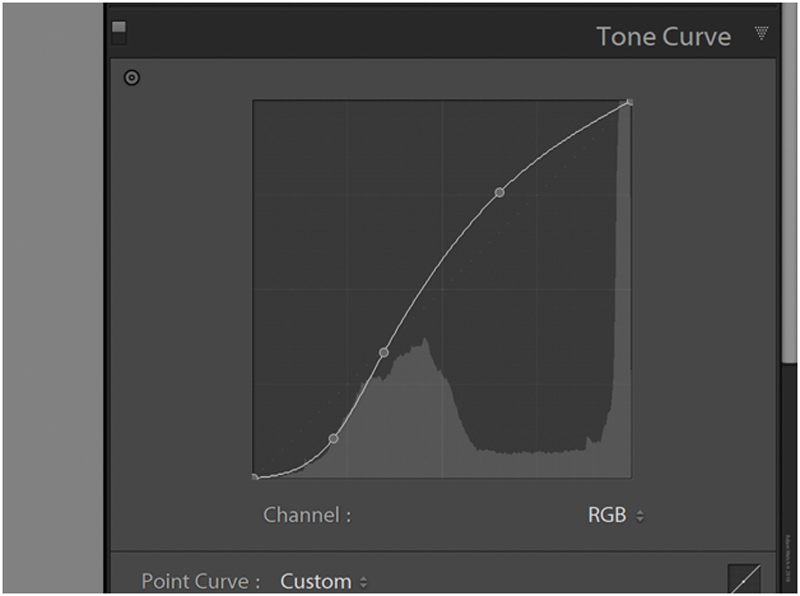Collapse the Tone Curve panel triangle
The image size is (800, 596).
click(x=761, y=34)
